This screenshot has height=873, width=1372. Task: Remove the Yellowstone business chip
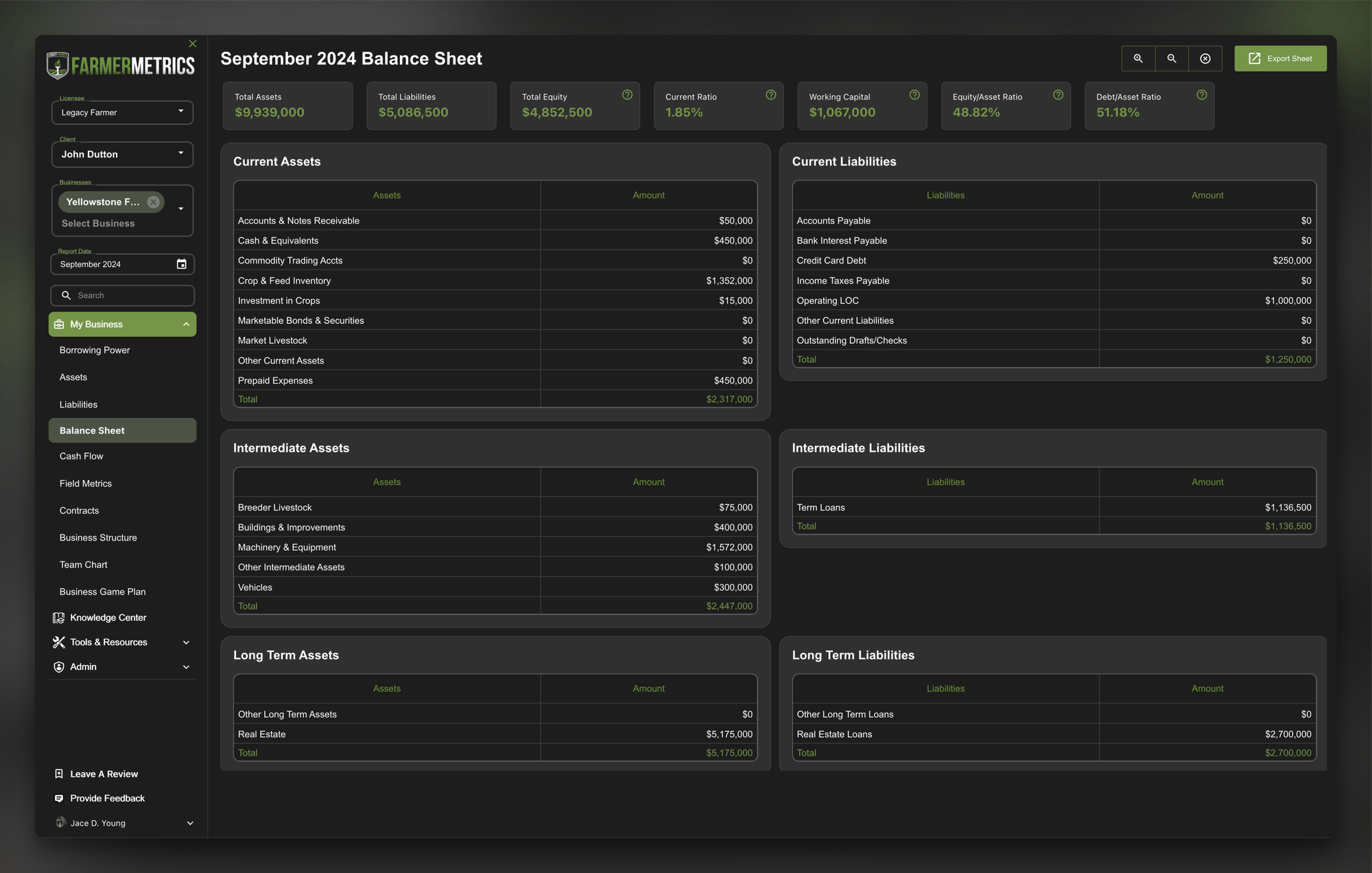pos(154,202)
